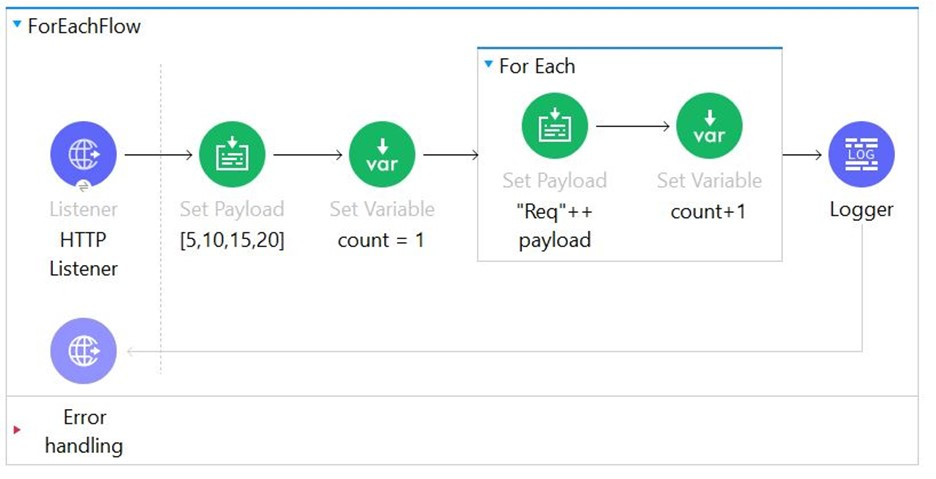Select the "Req"++ payload label text
Viewport: 936px width, 479px height.
click(555, 226)
